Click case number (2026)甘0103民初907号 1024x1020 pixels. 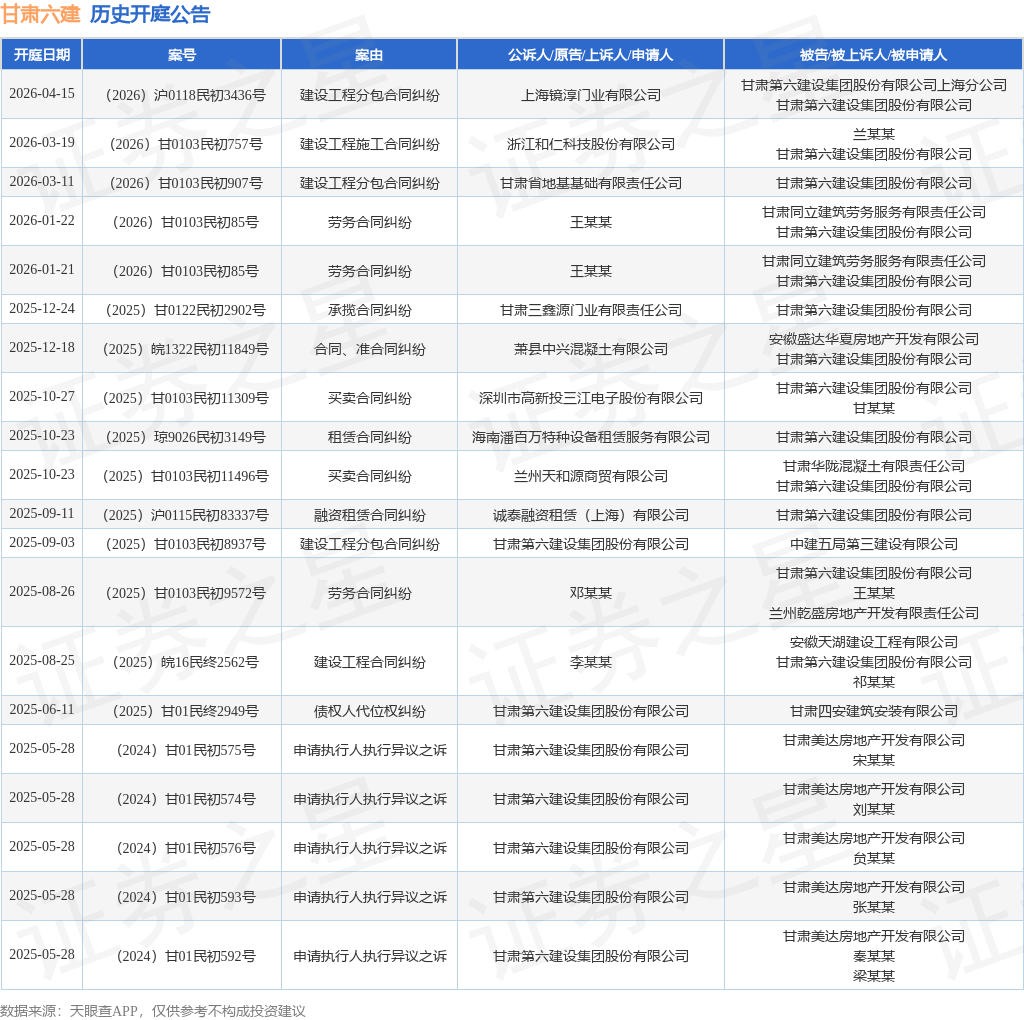coord(185,183)
